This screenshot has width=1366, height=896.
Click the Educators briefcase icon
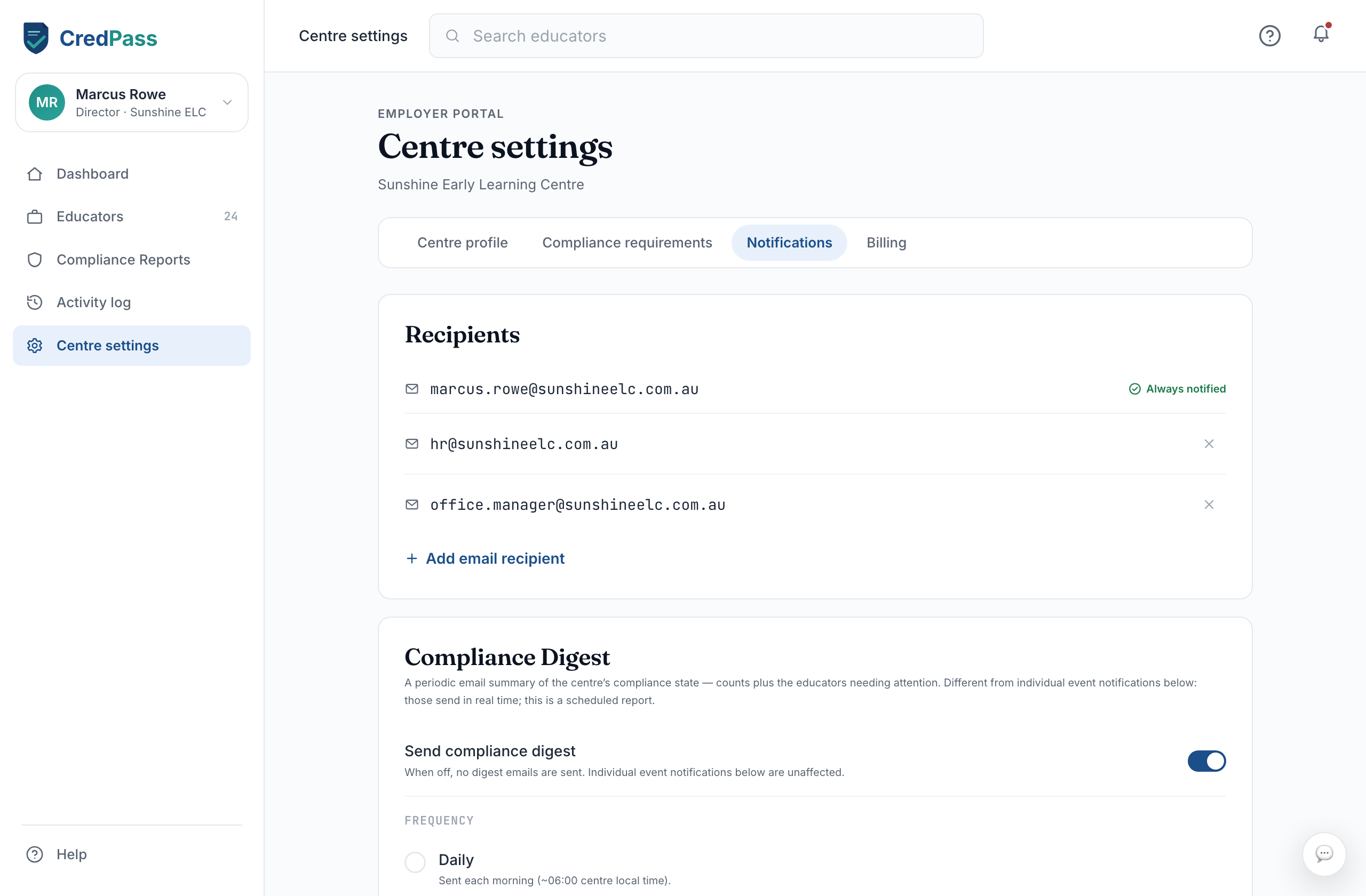[x=35, y=217]
